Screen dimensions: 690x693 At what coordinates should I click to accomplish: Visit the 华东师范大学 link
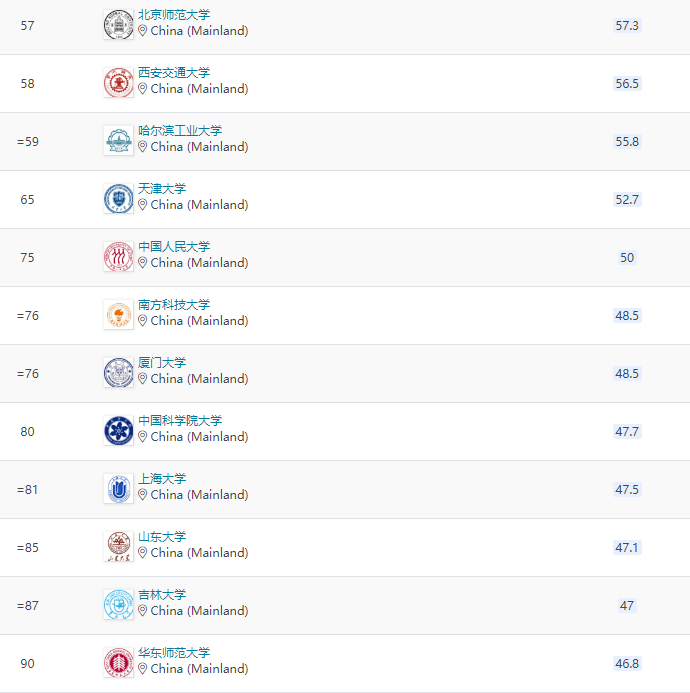click(174, 652)
